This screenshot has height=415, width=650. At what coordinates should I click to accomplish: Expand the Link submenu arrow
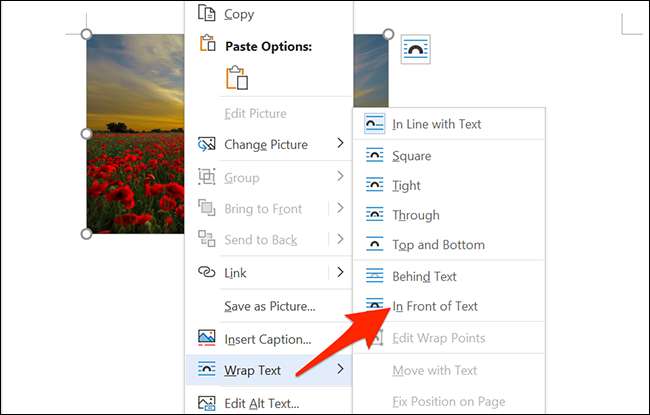click(340, 272)
